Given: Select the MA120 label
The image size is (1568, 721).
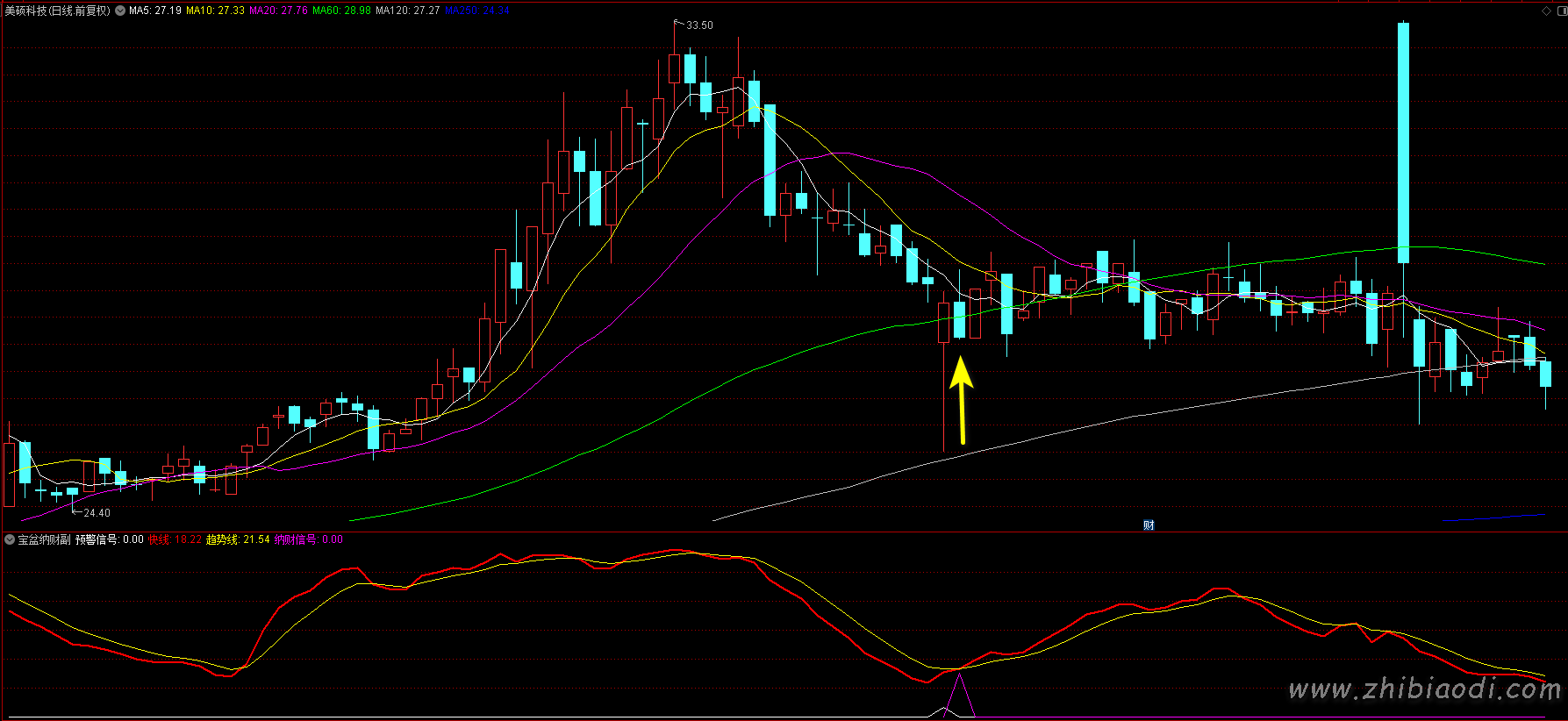Looking at the screenshot, I should click(x=408, y=11).
